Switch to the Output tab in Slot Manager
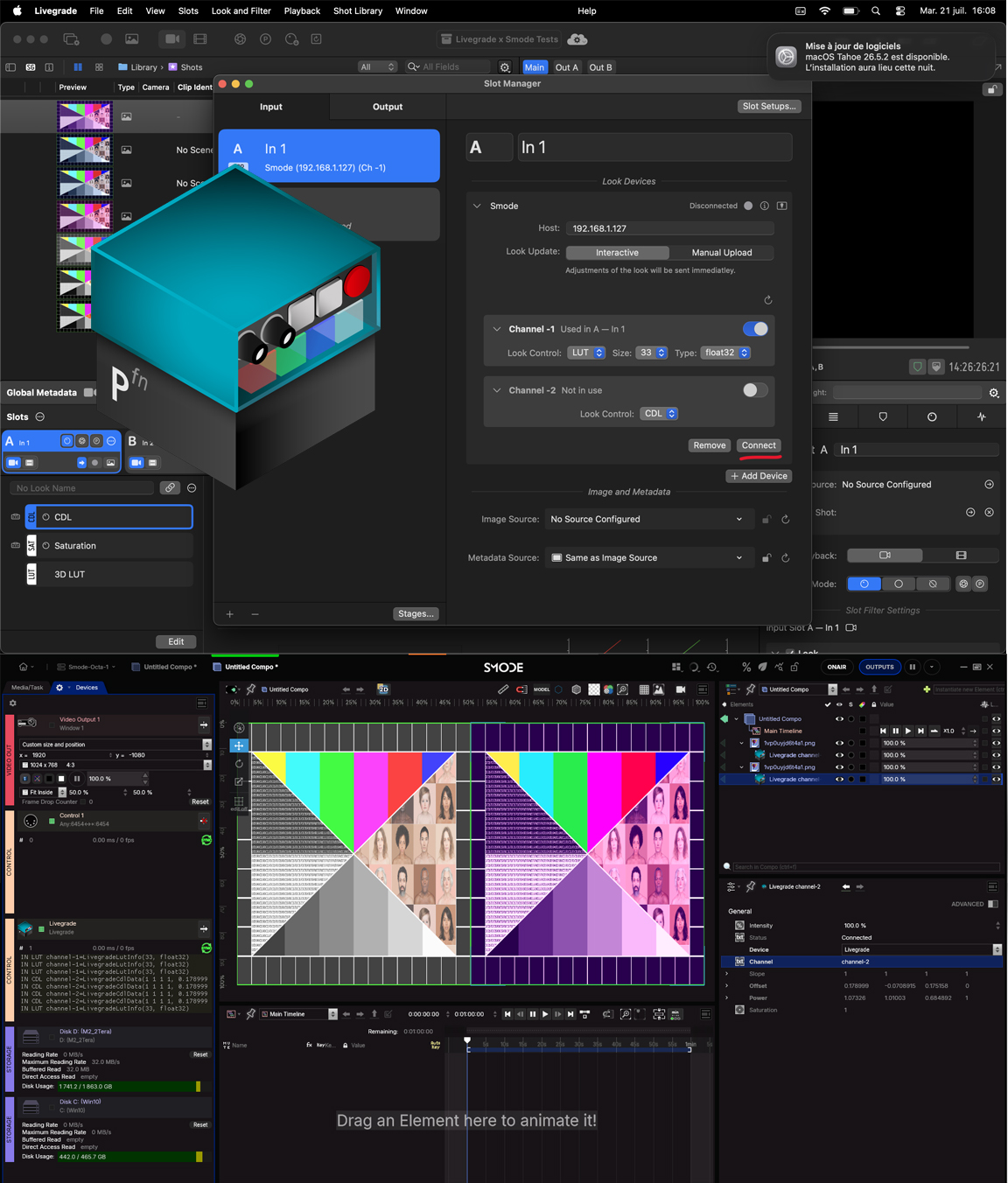The width and height of the screenshot is (1008, 1183). pos(388,107)
